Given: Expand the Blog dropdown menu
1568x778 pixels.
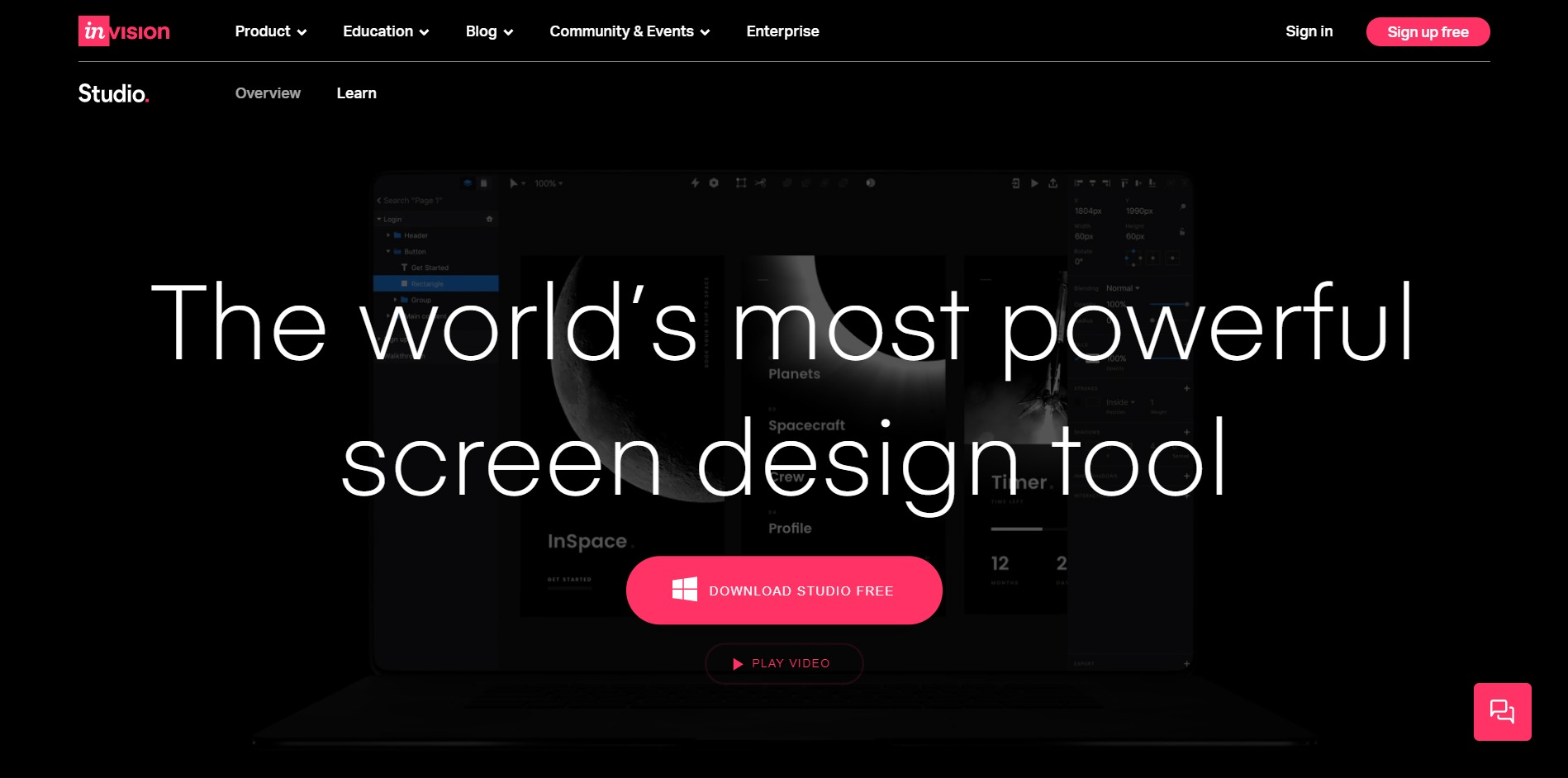Looking at the screenshot, I should 489,31.
